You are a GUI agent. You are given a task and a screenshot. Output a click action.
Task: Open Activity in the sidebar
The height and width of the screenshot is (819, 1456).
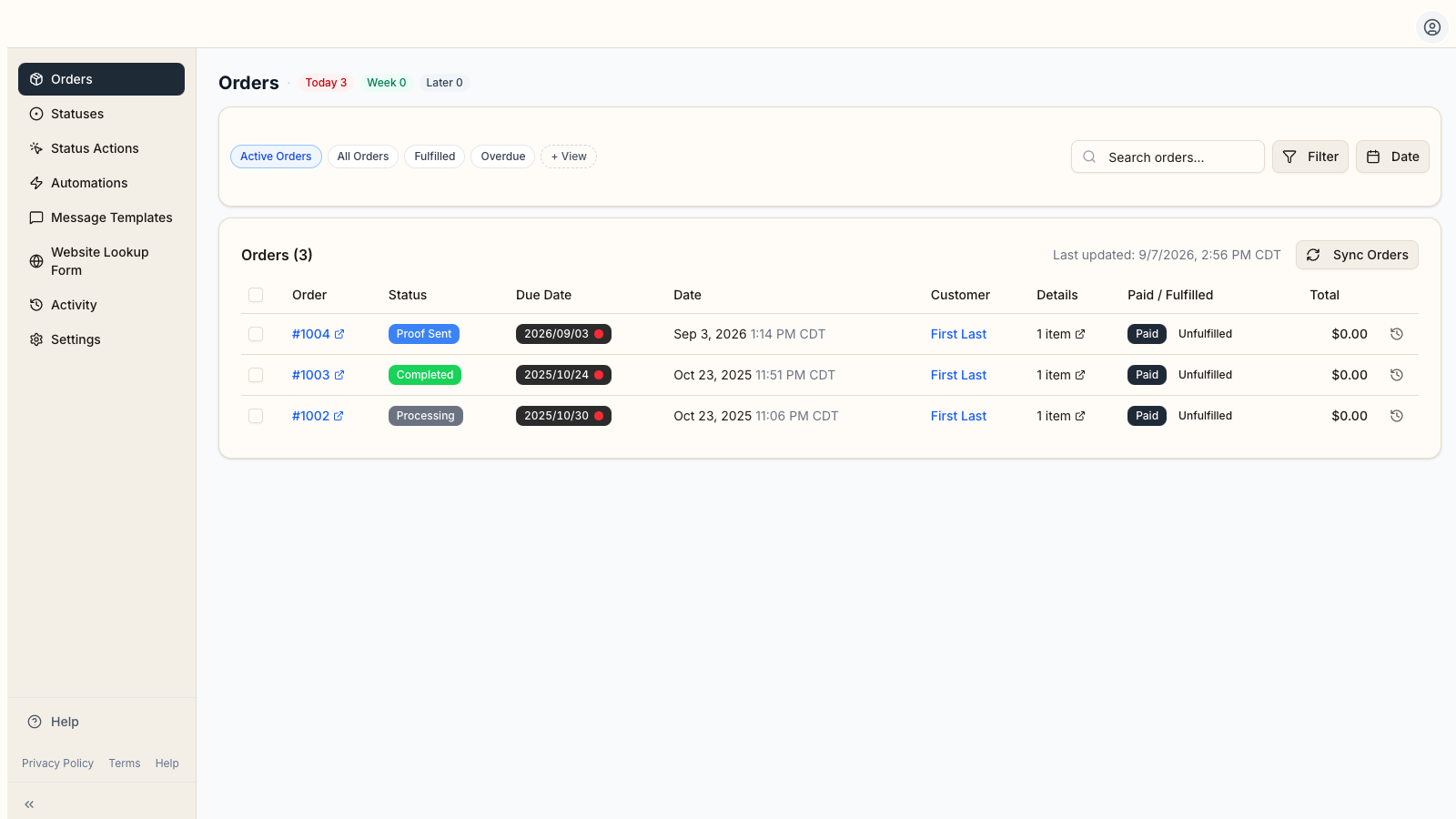pos(101,305)
